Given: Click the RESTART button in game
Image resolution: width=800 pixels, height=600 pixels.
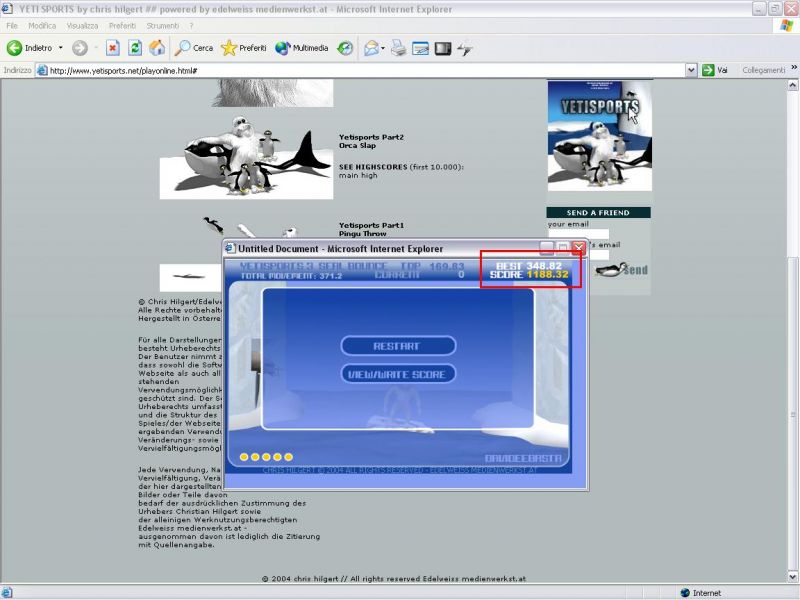Looking at the screenshot, I should [x=397, y=346].
